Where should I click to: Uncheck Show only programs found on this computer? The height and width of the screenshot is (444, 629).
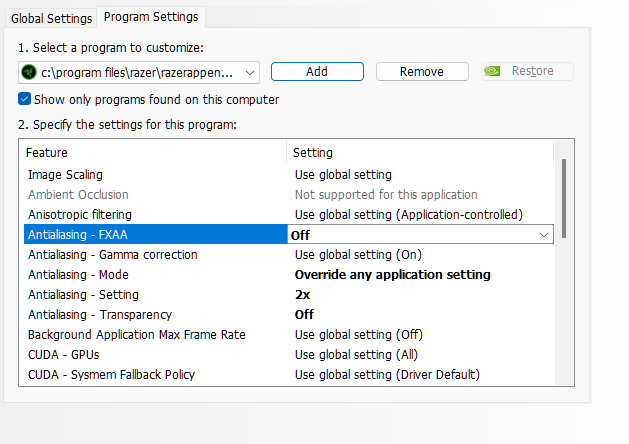click(x=24, y=99)
